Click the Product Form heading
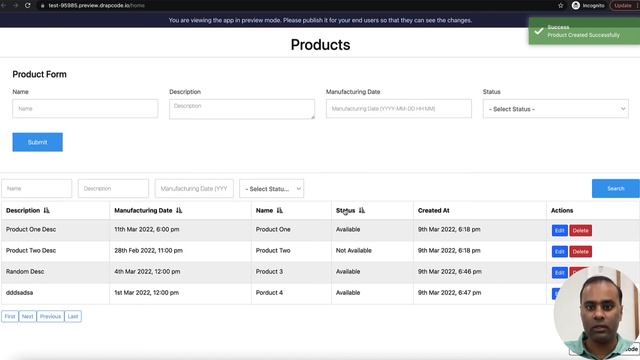Viewport: 640px width, 360px height. coord(39,74)
